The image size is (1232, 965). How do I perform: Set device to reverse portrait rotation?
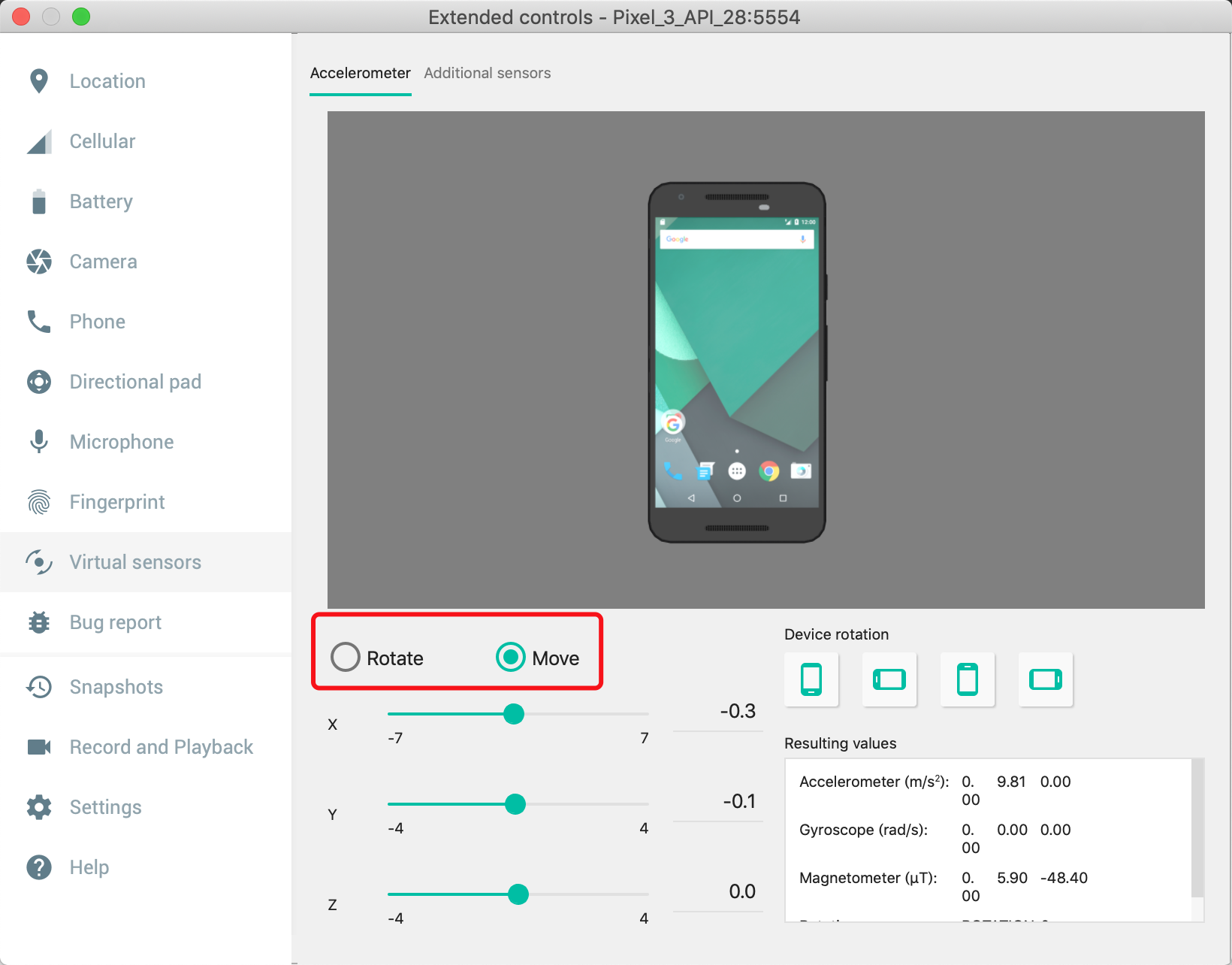[x=968, y=679]
